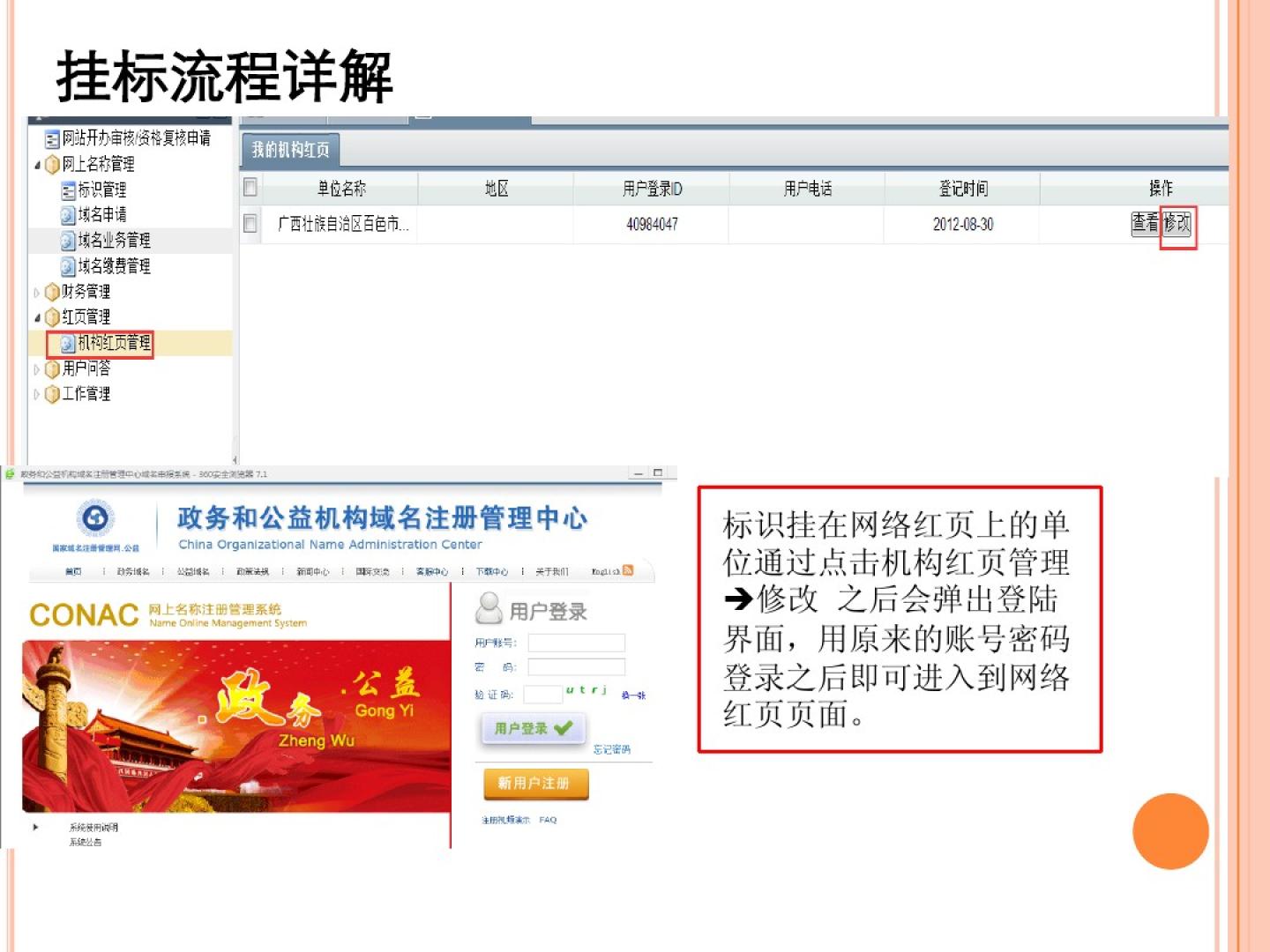Click the 修改 link in the row
Viewport: 1270px width, 952px height.
1177,224
